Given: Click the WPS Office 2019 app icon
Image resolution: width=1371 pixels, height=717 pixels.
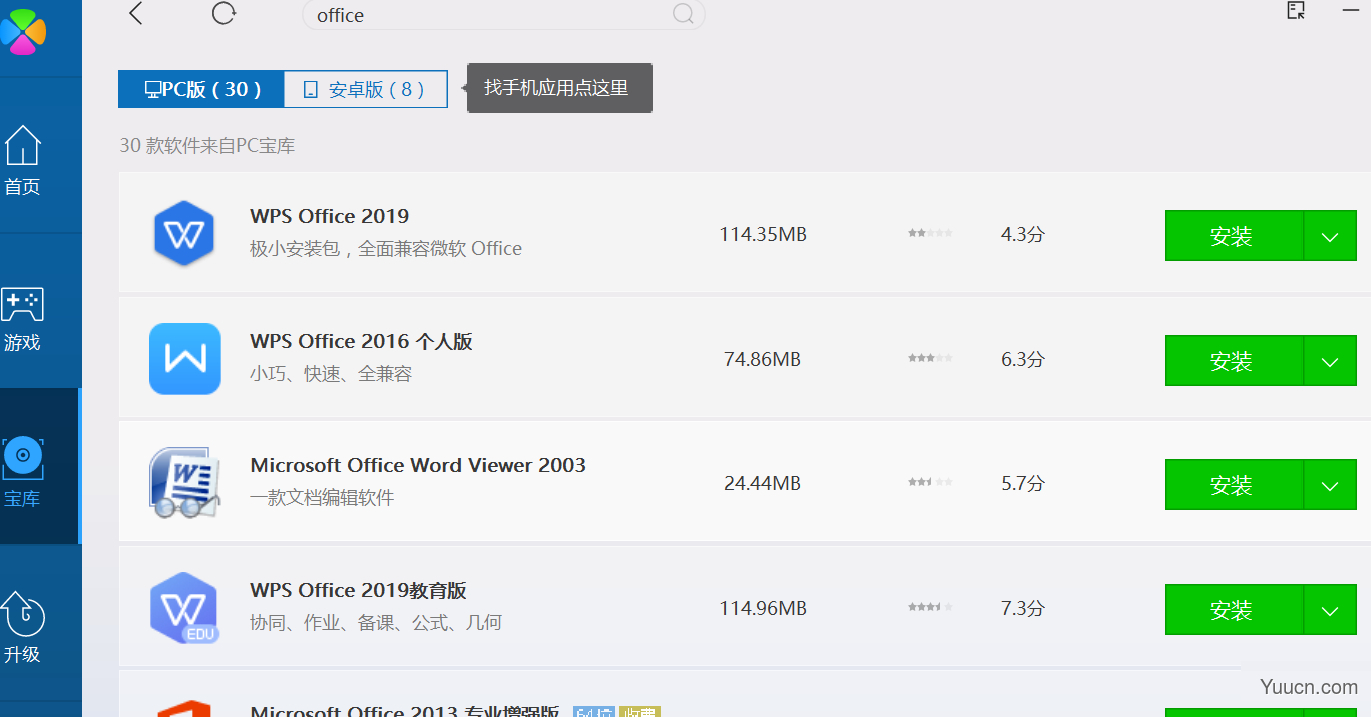Looking at the screenshot, I should point(184,234).
